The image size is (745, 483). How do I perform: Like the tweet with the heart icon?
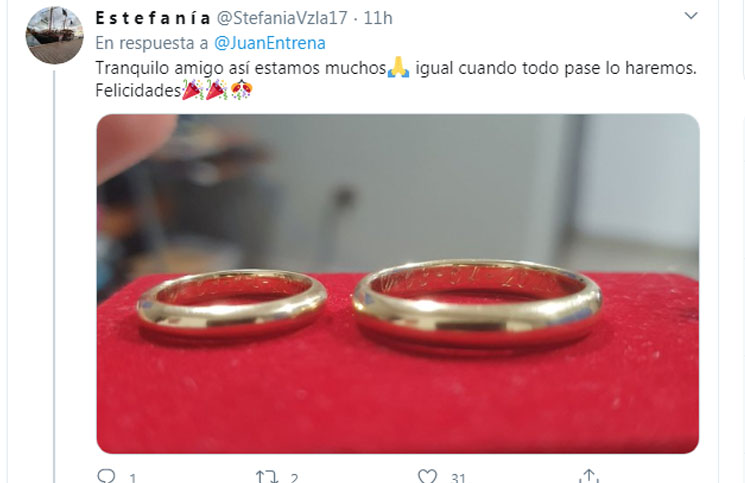pyautogui.click(x=427, y=476)
